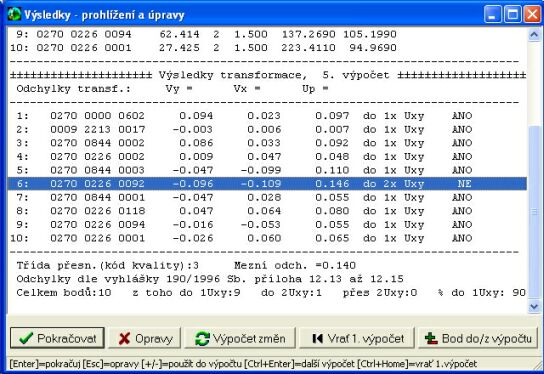Select row 7: 0270 0844 0001
Viewport: 544px width, 374px height.
(x=267, y=197)
